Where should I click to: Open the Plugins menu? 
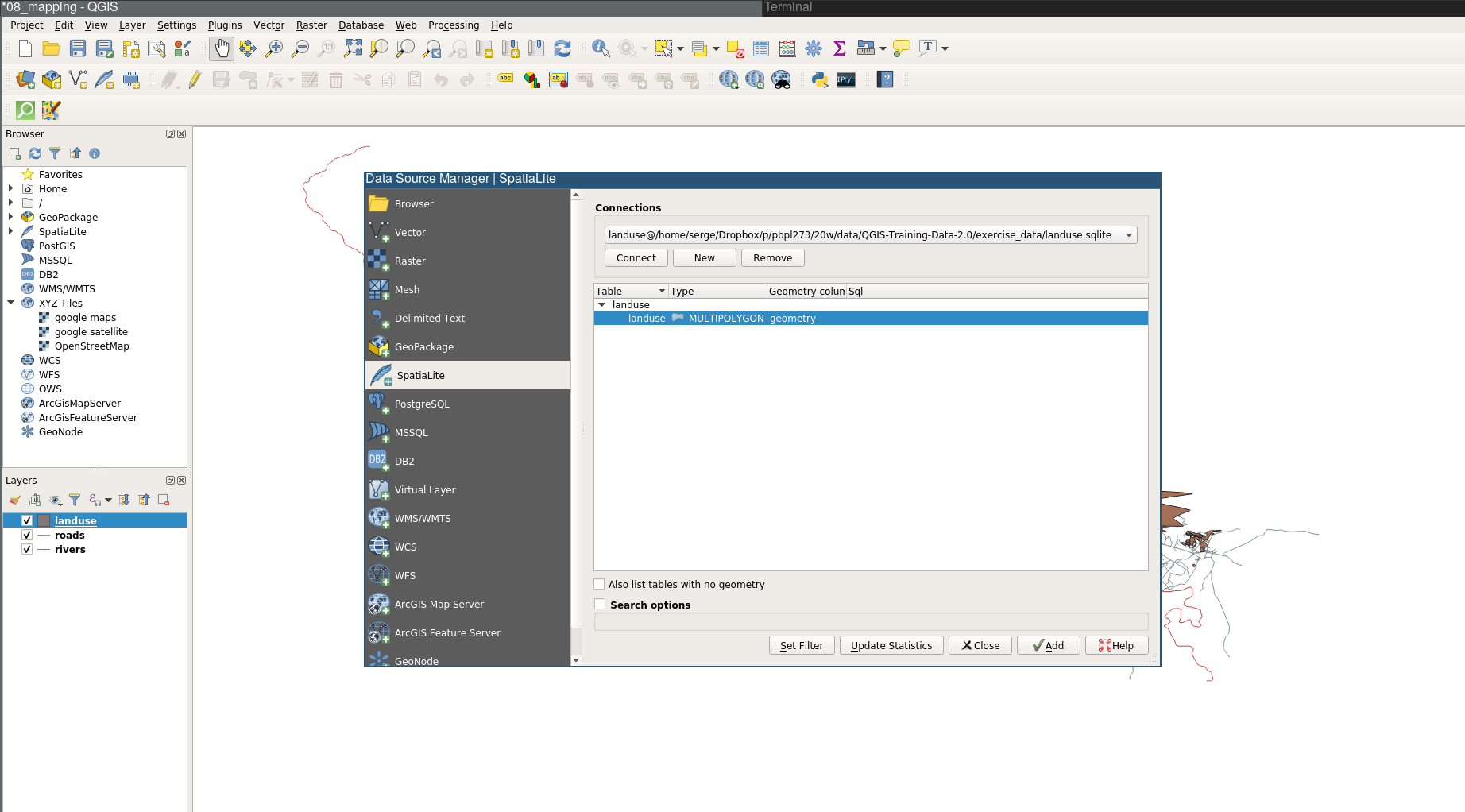[x=225, y=25]
